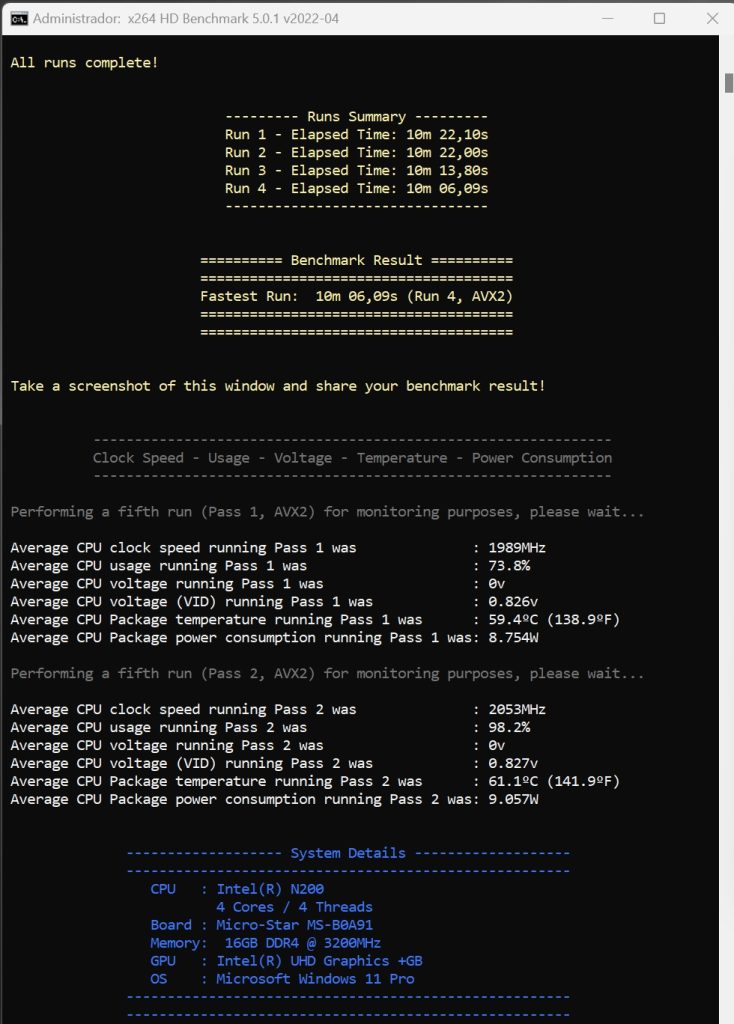Select the Run 3 elapsed time line
The width and height of the screenshot is (734, 1024).
point(357,170)
